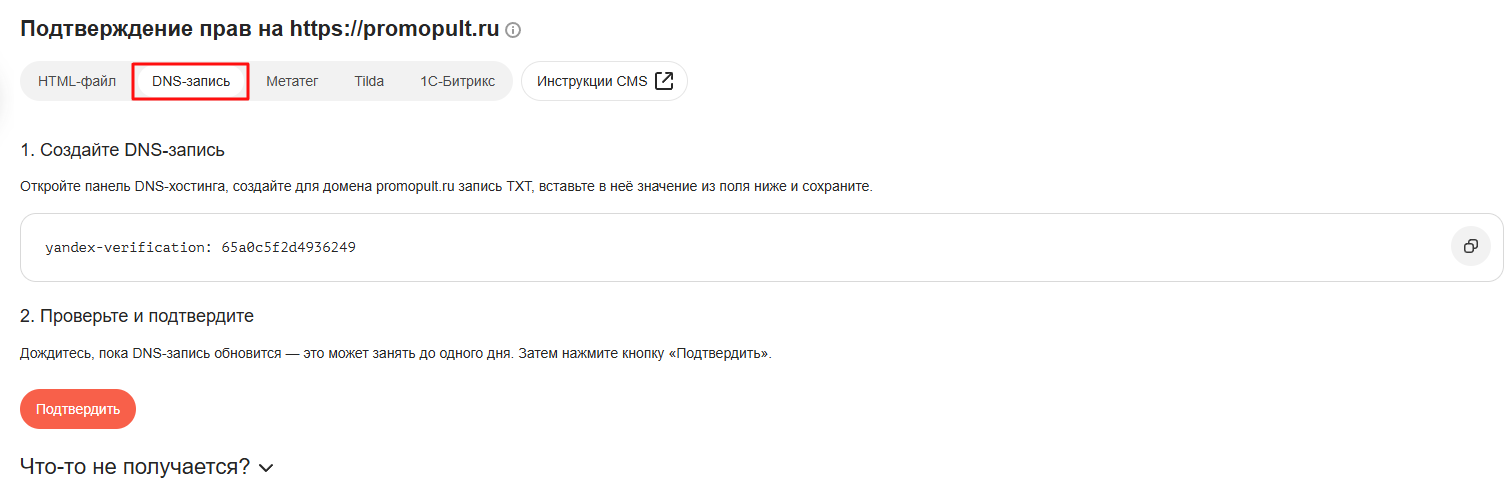Copy the verification code with the copy icon

(x=1470, y=246)
